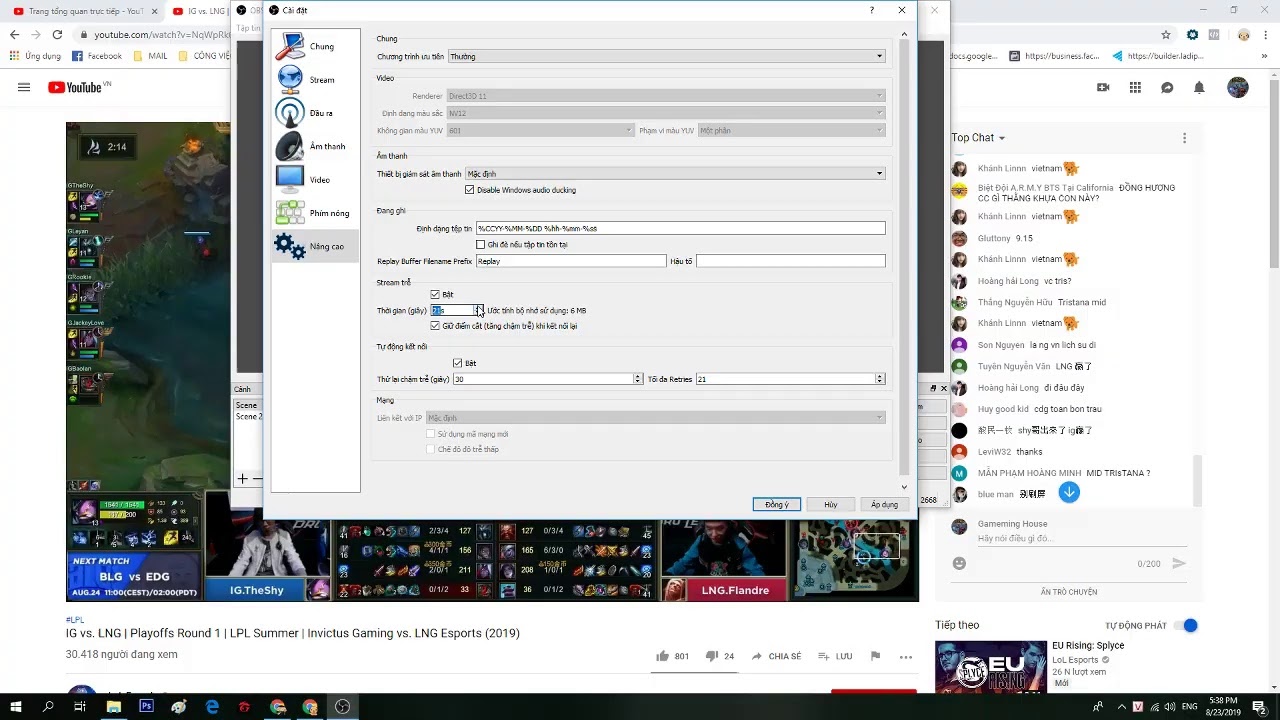Toggle Ghi đè nếu tập tin tồn tại

point(481,244)
